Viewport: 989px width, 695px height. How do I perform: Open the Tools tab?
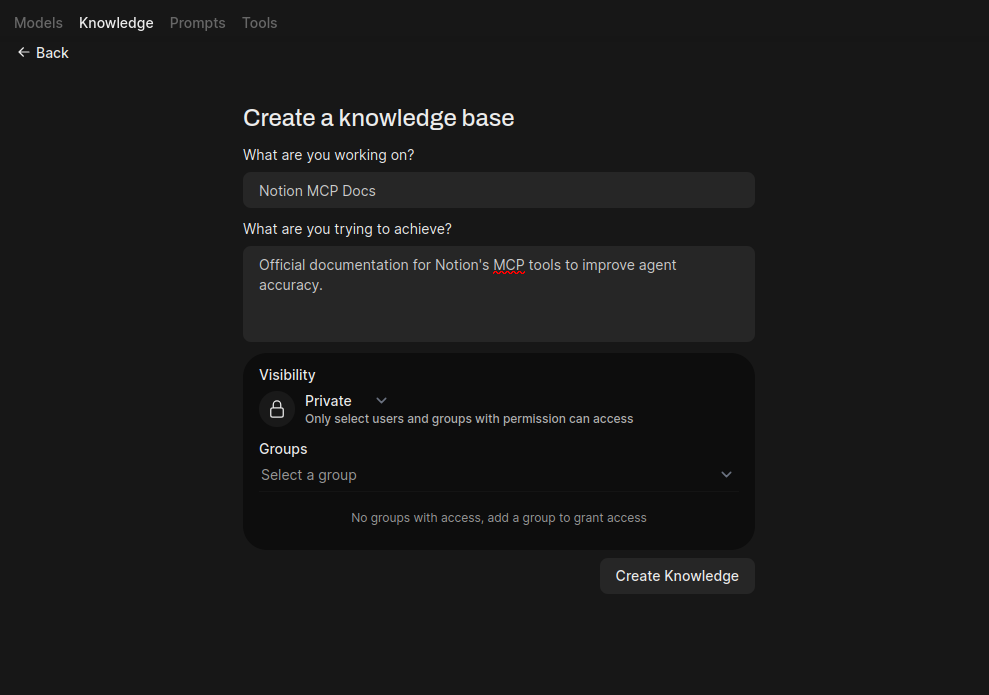(259, 22)
